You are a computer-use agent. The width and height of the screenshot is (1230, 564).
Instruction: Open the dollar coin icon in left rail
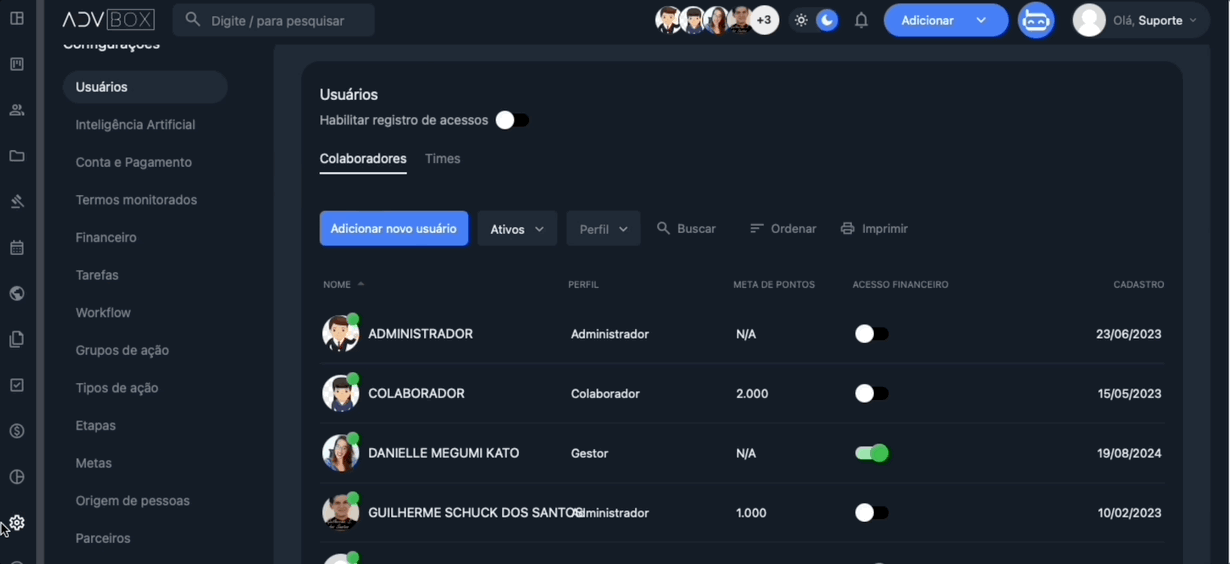[x=17, y=431]
